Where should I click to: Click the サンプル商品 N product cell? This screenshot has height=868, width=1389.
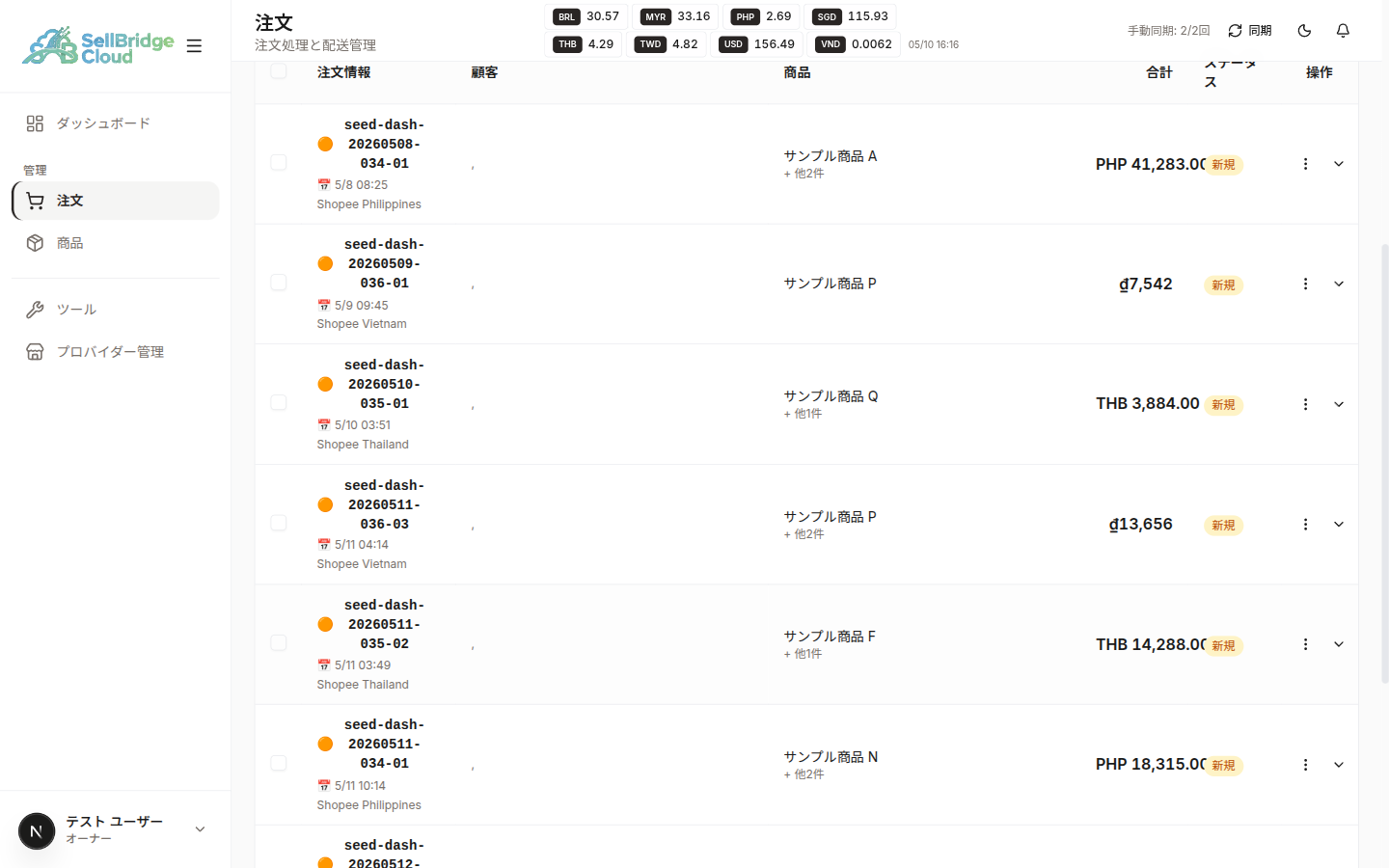click(x=831, y=765)
